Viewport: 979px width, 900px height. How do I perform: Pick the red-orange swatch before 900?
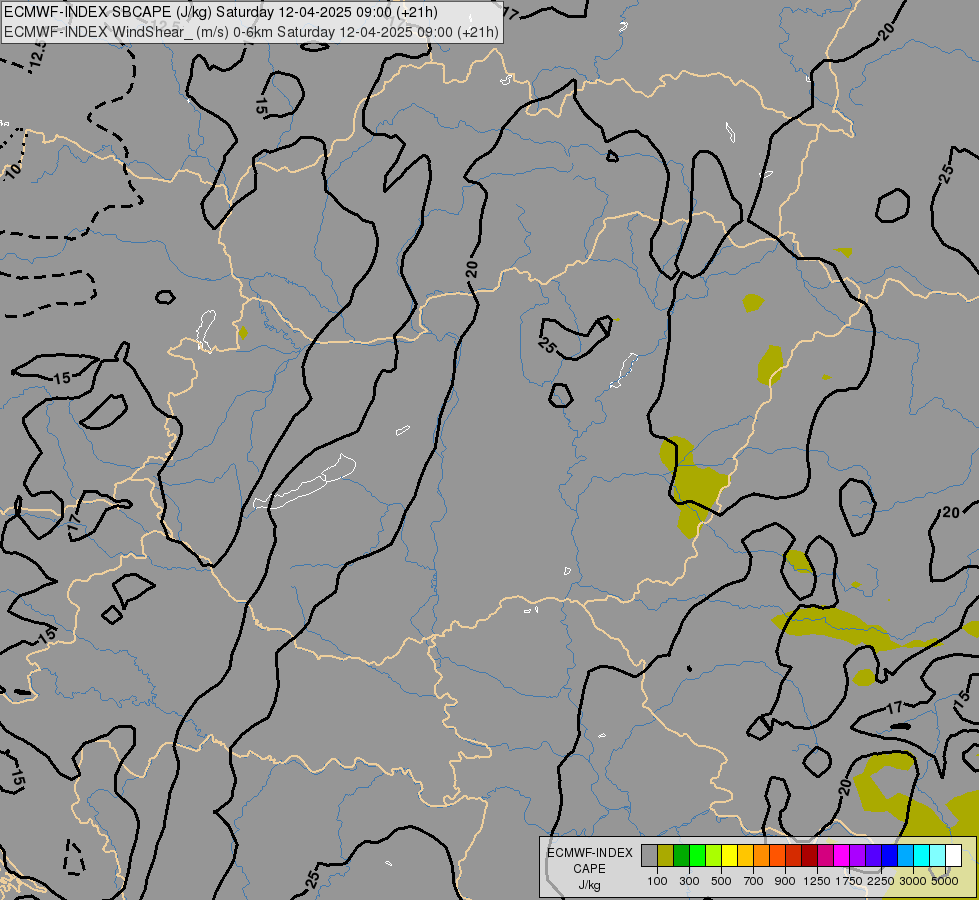click(x=777, y=856)
